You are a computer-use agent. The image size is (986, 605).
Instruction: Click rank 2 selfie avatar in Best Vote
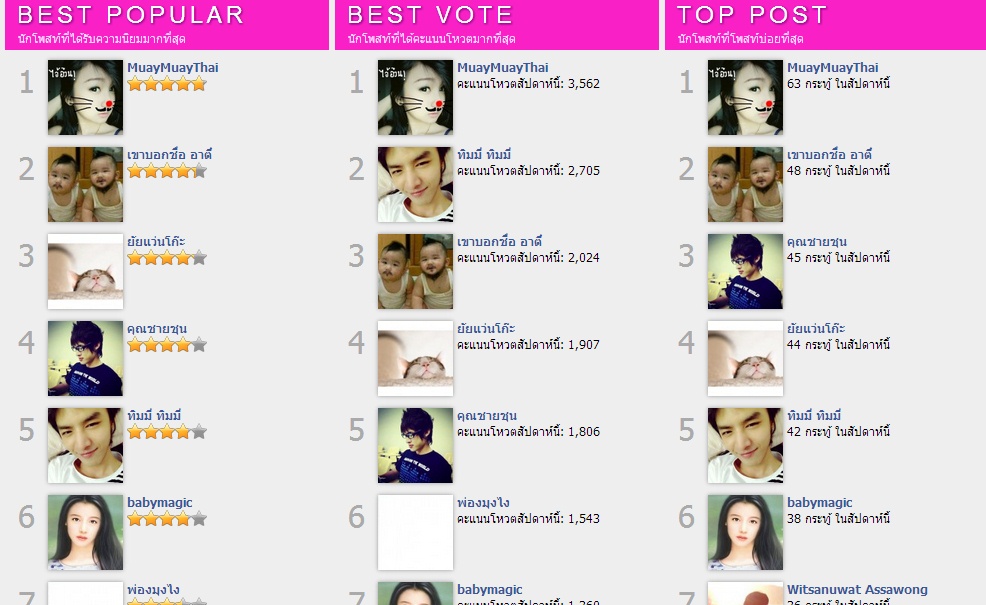click(415, 184)
